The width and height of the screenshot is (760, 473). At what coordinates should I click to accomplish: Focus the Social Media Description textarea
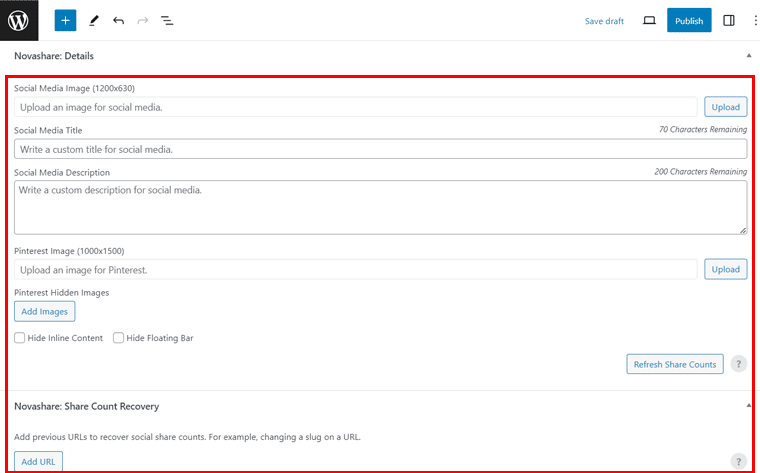(x=380, y=208)
